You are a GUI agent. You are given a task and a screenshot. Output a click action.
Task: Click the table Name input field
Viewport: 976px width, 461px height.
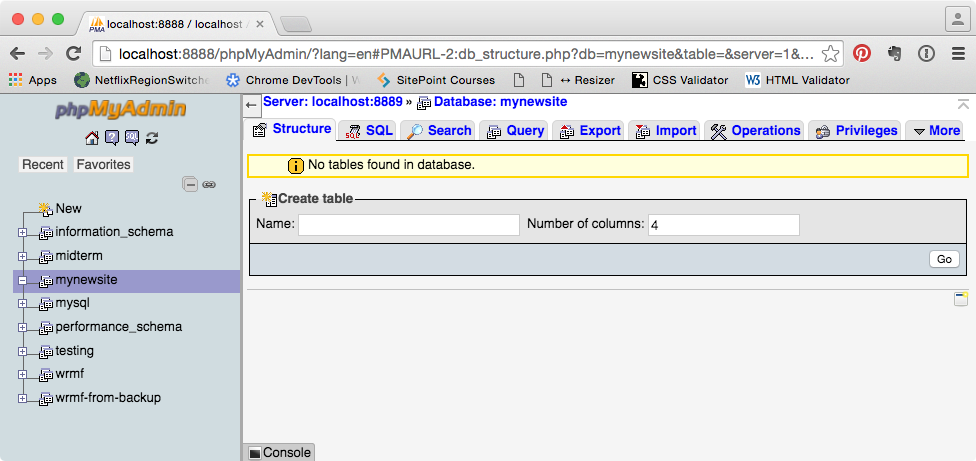[x=408, y=225]
